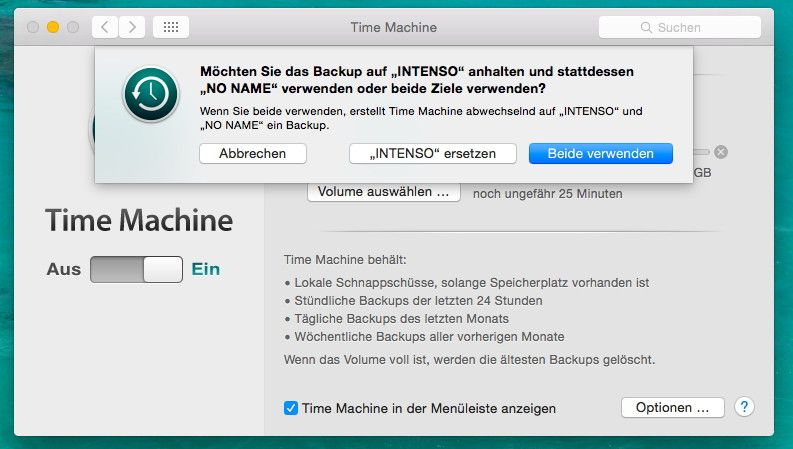Click the help question mark icon

point(744,407)
